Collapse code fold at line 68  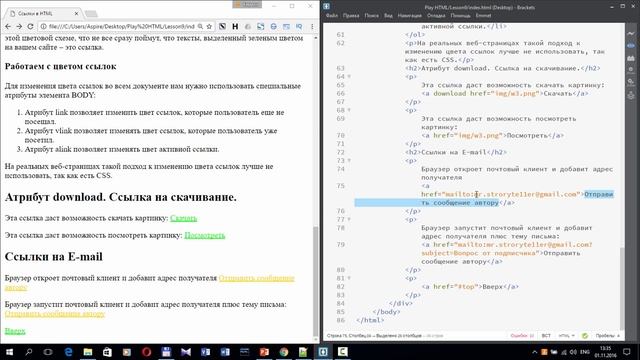(x=349, y=110)
